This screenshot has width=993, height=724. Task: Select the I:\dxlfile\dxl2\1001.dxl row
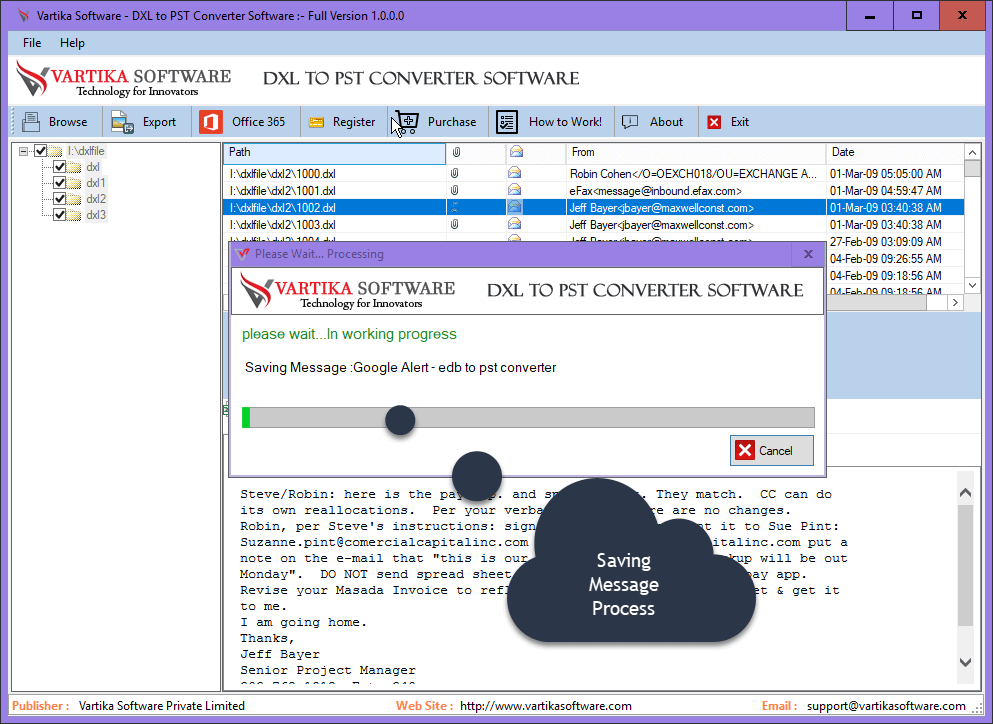[x=593, y=190]
